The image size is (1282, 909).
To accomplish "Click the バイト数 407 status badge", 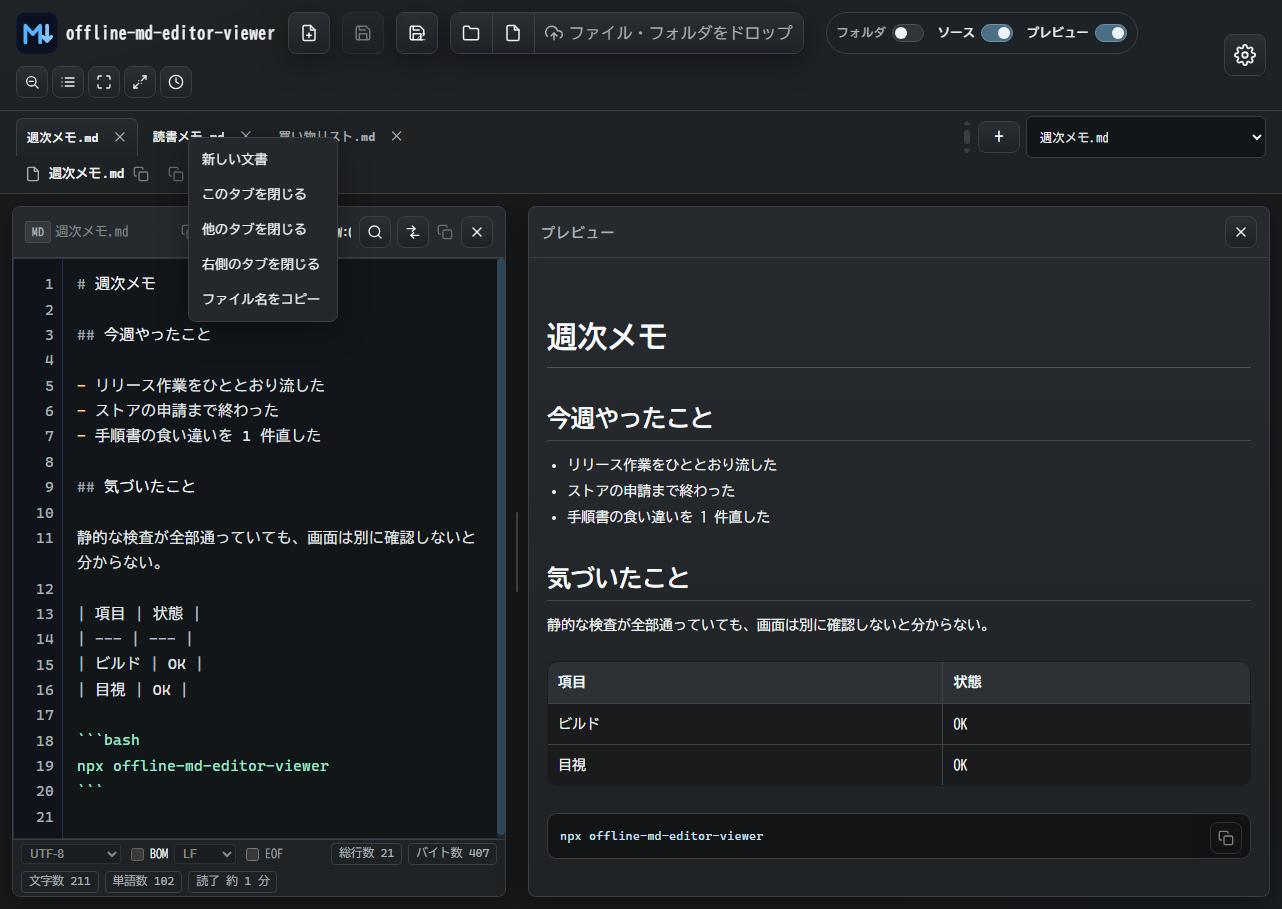I will click(x=453, y=853).
